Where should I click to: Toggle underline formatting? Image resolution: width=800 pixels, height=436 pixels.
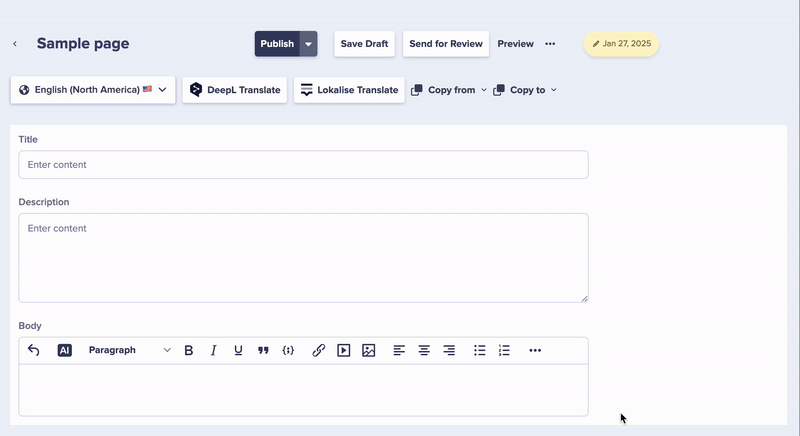[238, 350]
